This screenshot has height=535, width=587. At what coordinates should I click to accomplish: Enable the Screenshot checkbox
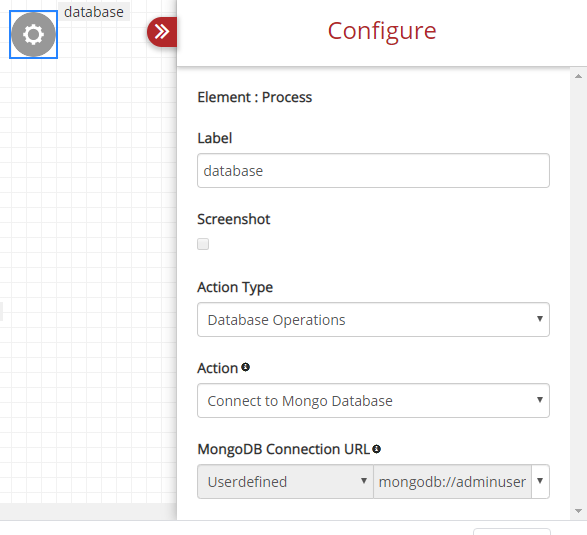[203, 244]
